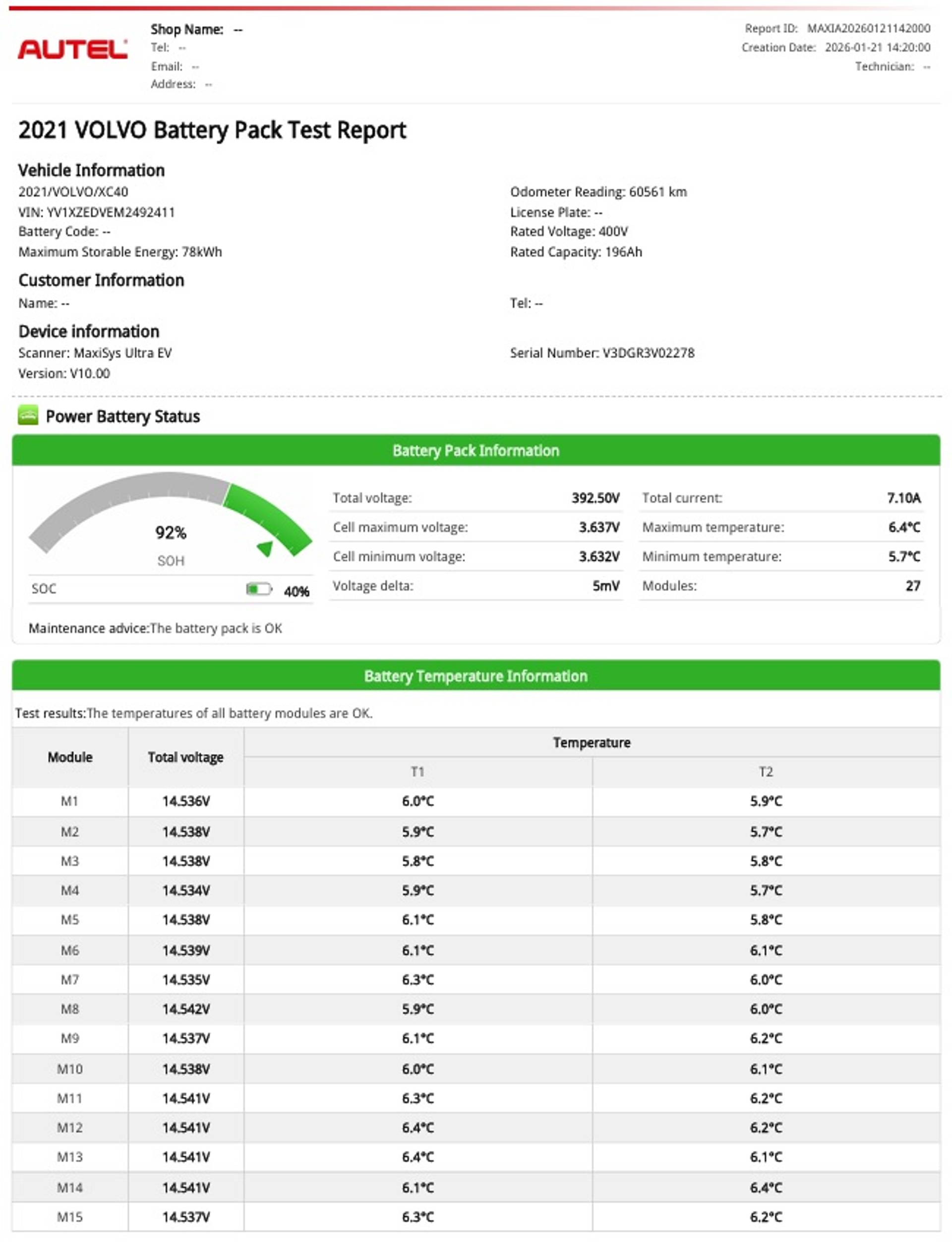Click the Voltage delta 5mV value
This screenshot has width=952, height=1248.
[605, 586]
